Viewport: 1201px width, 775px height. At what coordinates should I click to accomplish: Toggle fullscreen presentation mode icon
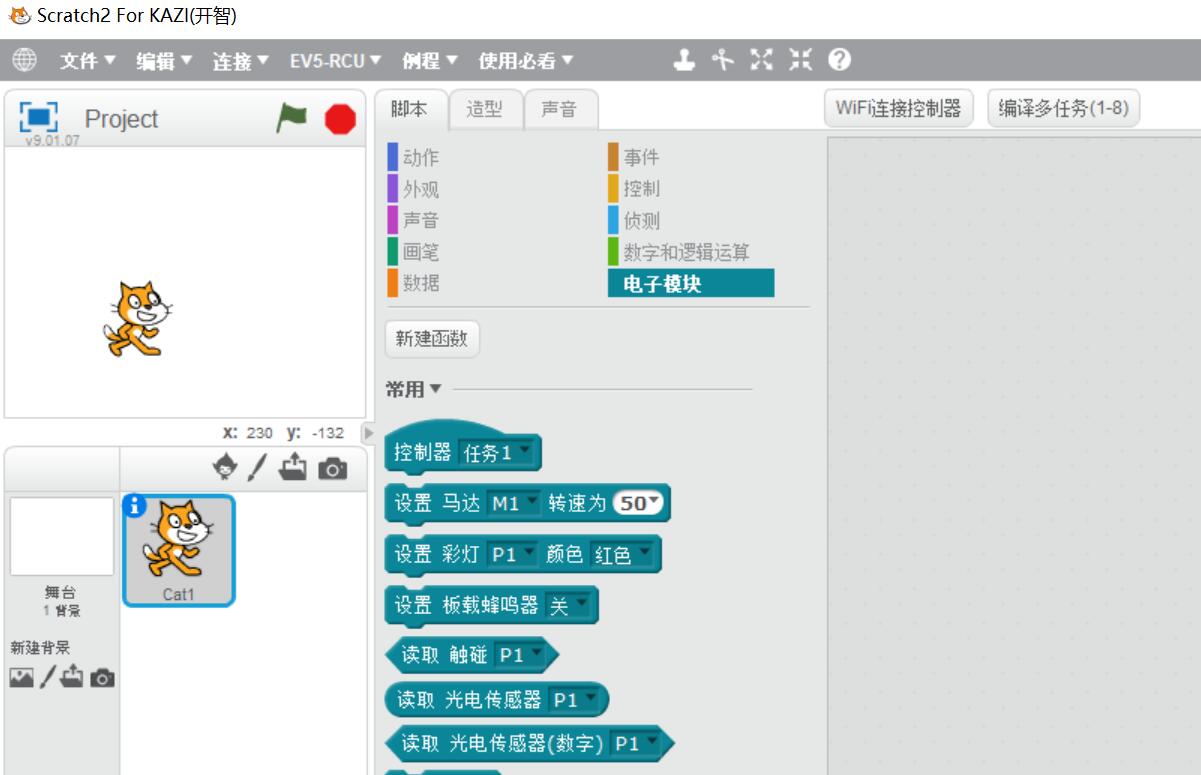pos(39,117)
